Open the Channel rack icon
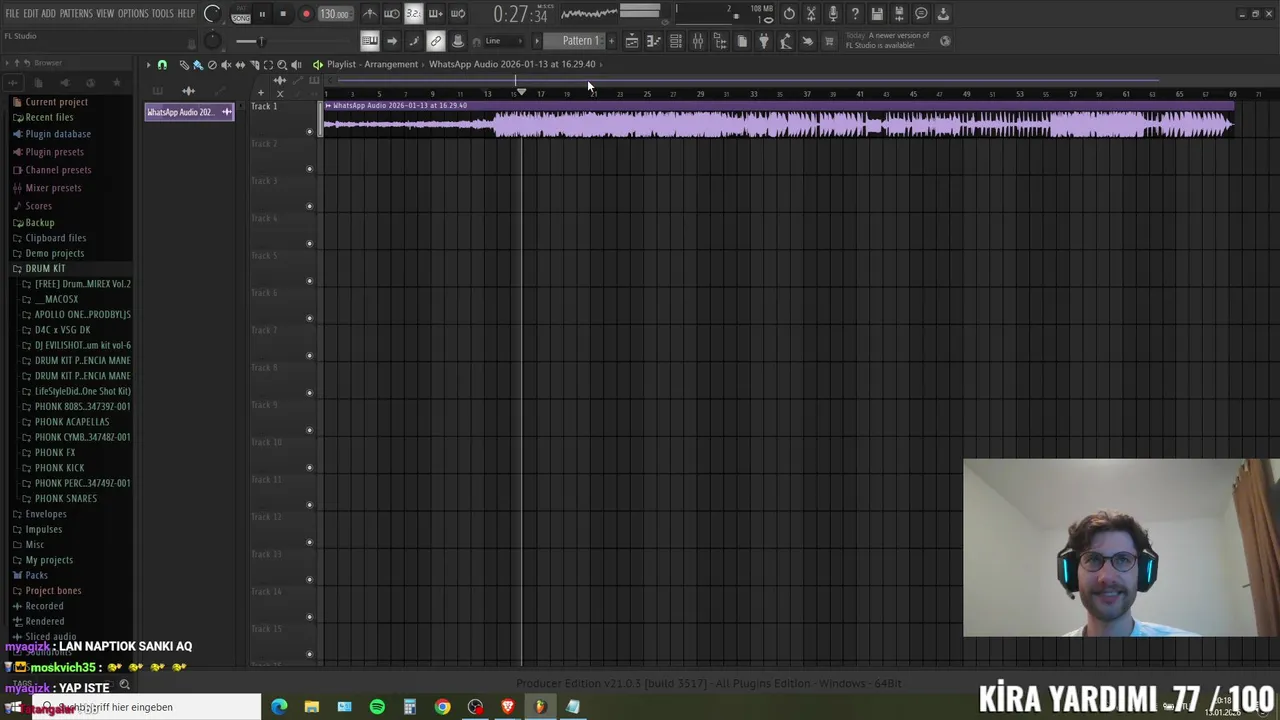The height and width of the screenshot is (720, 1280). (x=676, y=41)
